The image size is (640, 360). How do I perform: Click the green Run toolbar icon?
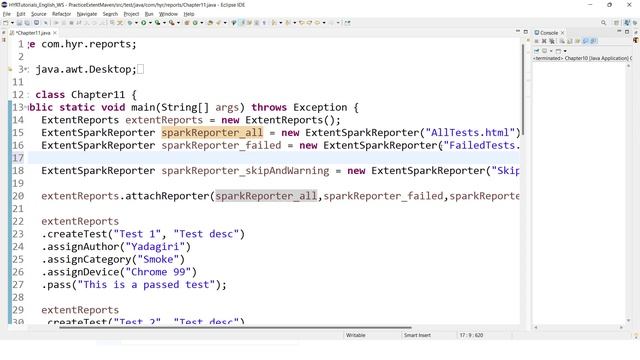[144, 23]
